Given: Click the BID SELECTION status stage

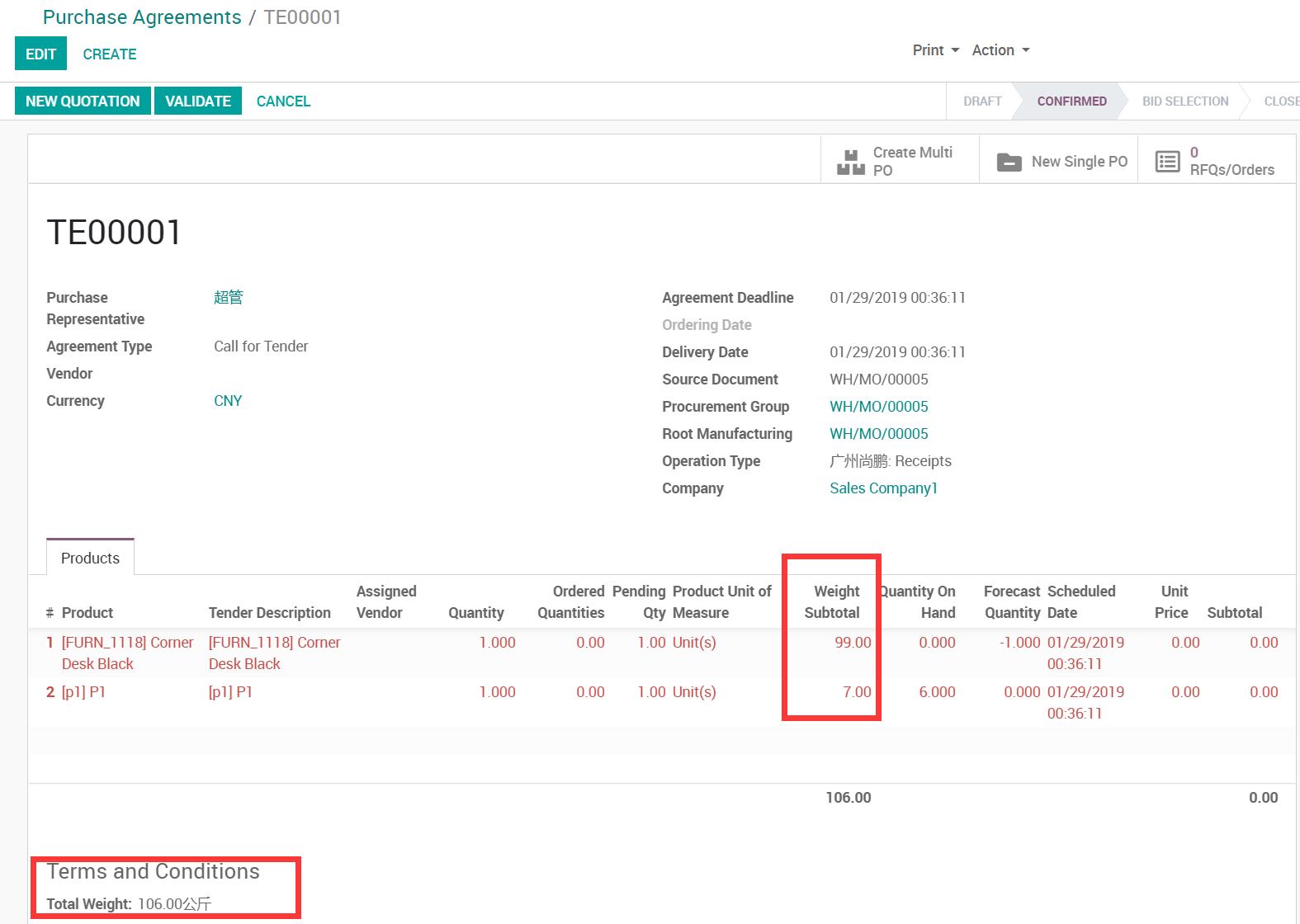Looking at the screenshot, I should click(1184, 101).
